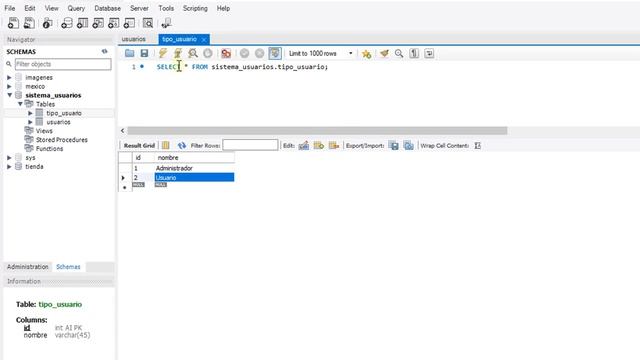
Task: Create a new view toolbar icon
Action: pyautogui.click(x=98, y=23)
